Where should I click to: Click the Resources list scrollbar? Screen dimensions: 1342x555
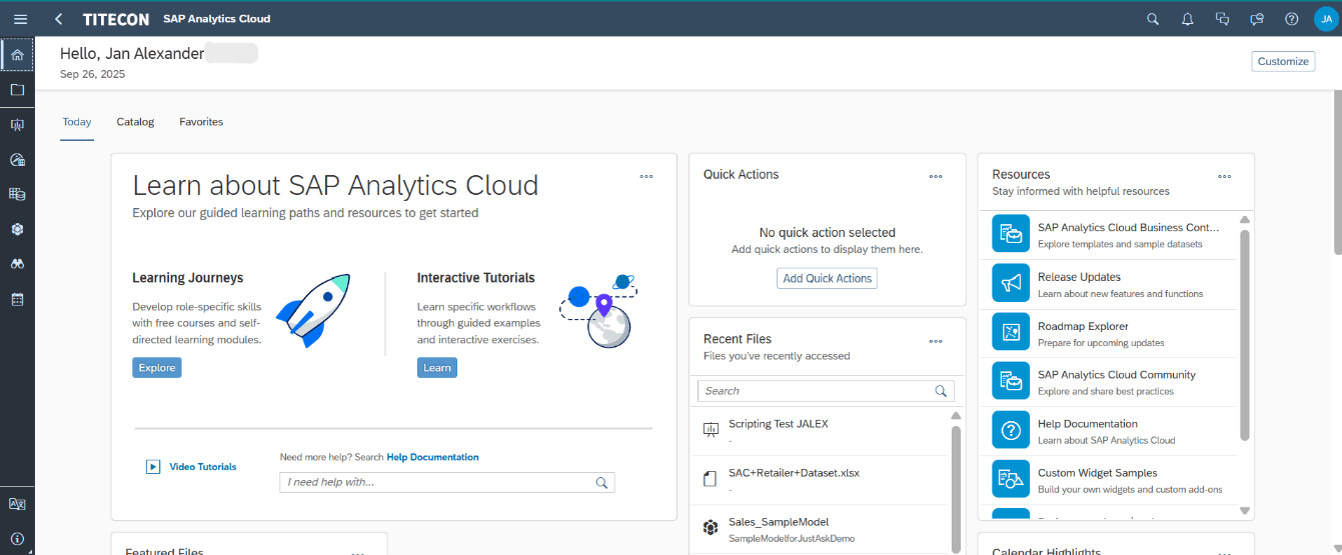click(1245, 335)
